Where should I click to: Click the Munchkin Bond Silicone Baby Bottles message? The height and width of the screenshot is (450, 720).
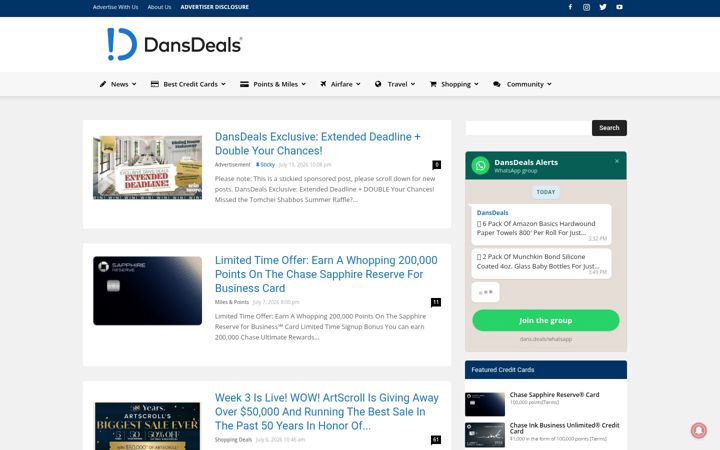[541, 264]
